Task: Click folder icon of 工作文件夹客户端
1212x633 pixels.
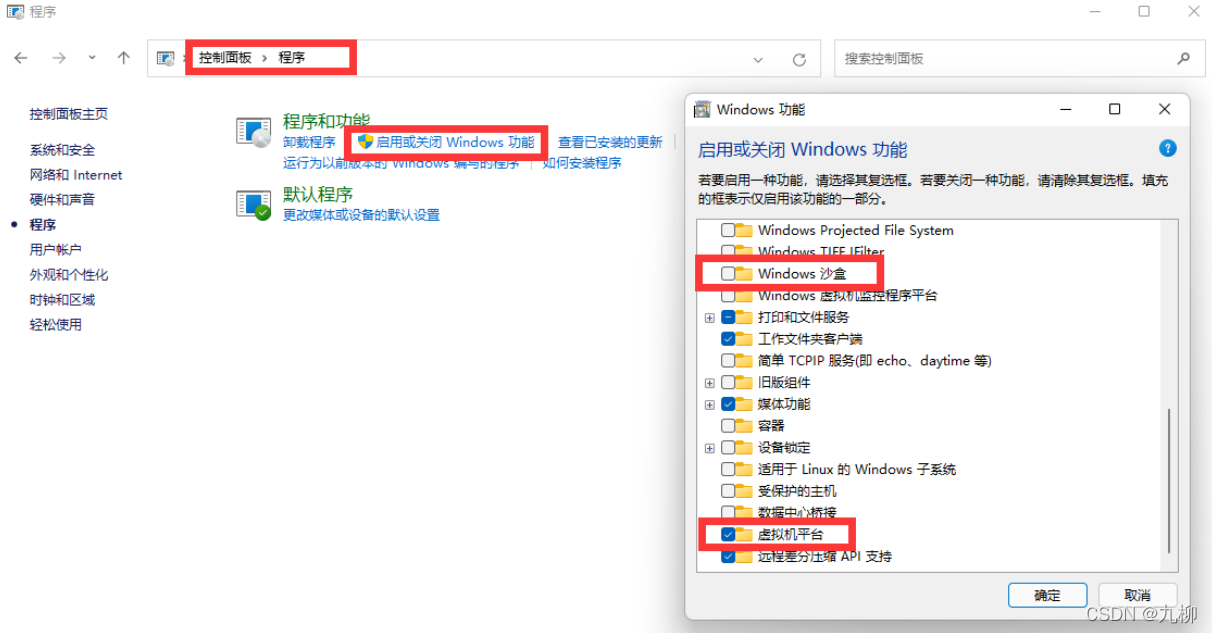Action: (x=744, y=339)
